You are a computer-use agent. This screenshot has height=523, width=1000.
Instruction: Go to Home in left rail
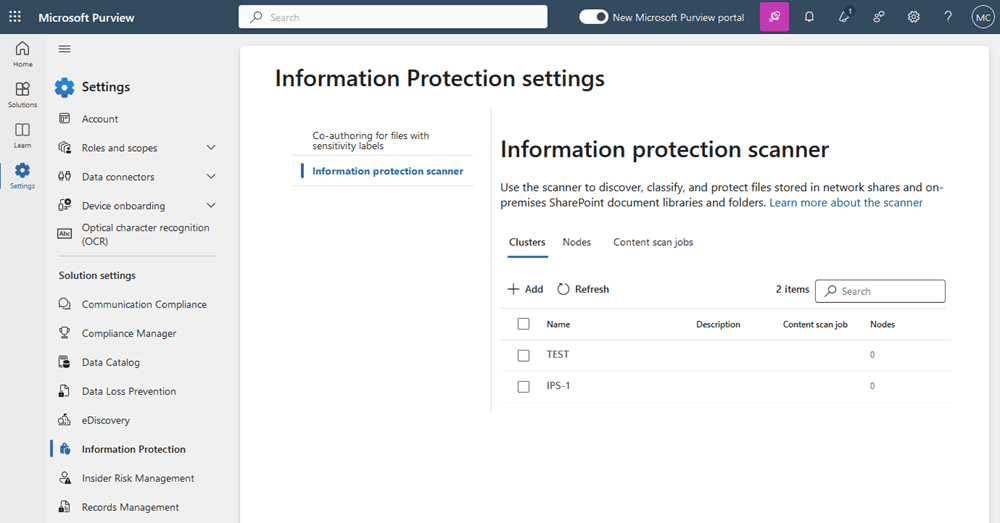[x=22, y=53]
